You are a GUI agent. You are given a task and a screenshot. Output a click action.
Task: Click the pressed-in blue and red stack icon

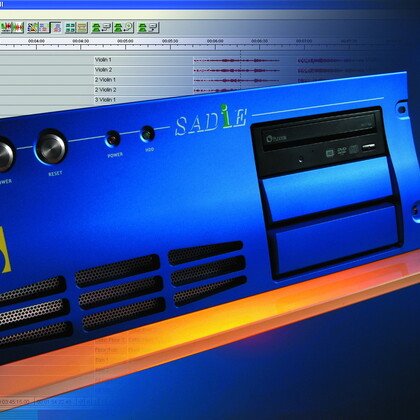(56, 27)
